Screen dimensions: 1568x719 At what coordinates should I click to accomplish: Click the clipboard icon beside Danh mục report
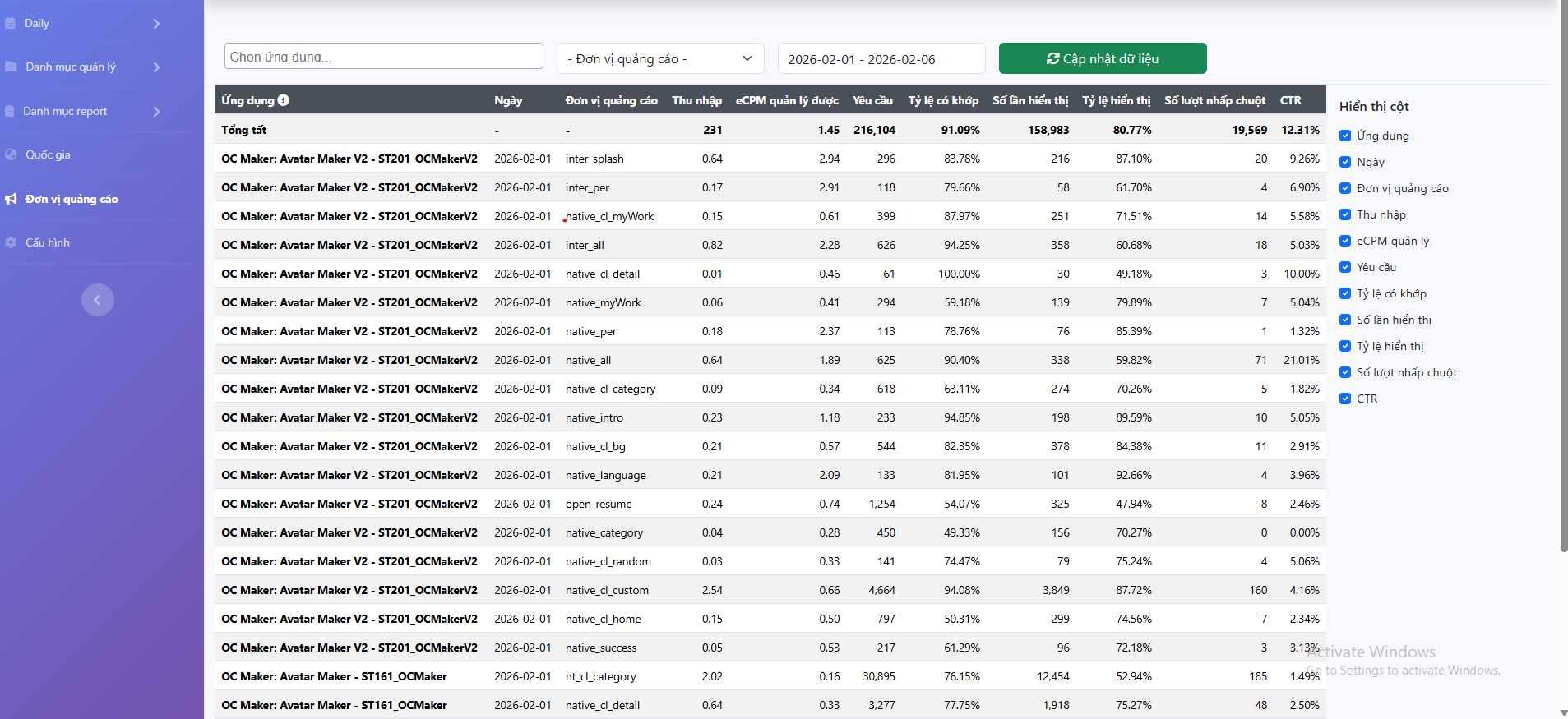[x=10, y=111]
